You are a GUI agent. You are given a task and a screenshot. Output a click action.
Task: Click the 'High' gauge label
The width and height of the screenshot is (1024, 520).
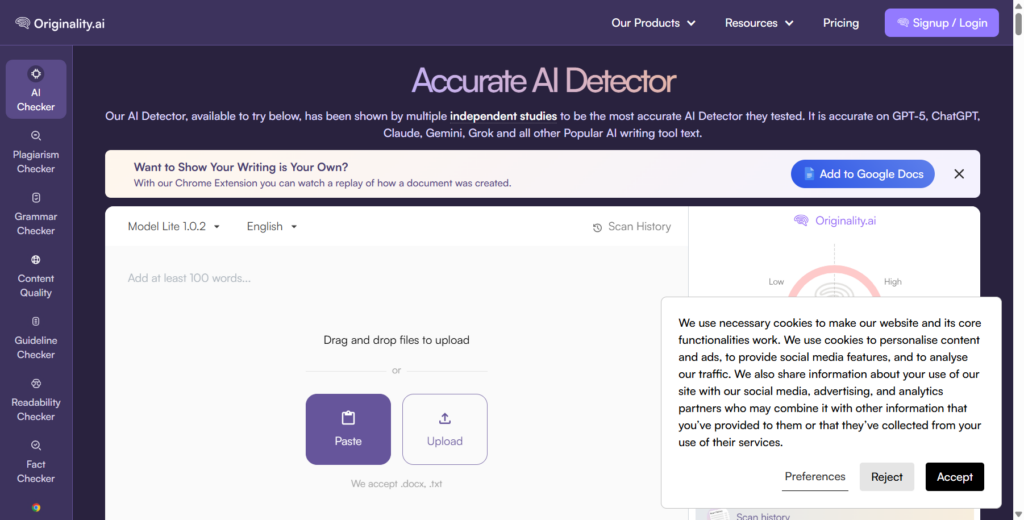coord(893,282)
